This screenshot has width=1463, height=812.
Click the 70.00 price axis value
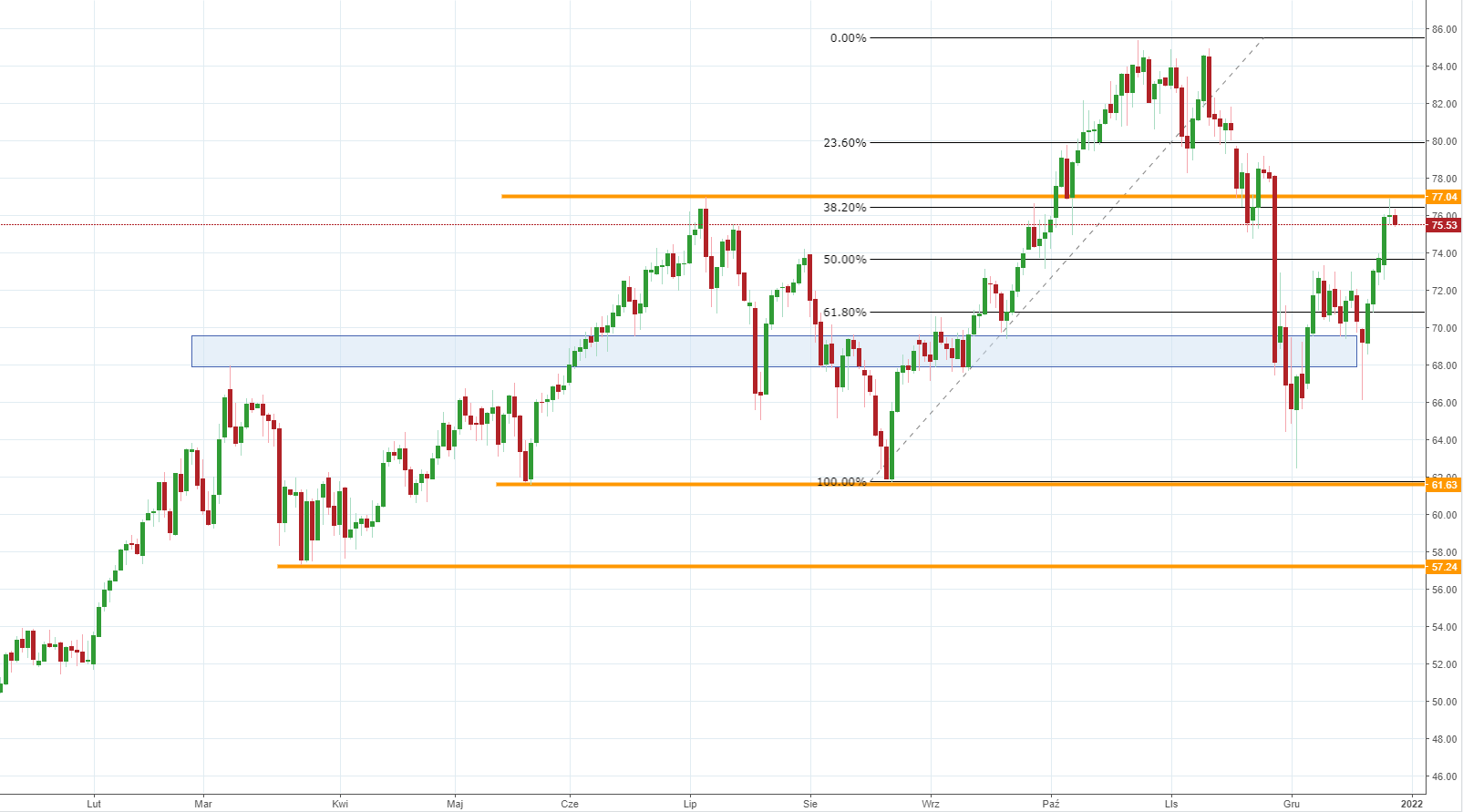pos(1444,328)
